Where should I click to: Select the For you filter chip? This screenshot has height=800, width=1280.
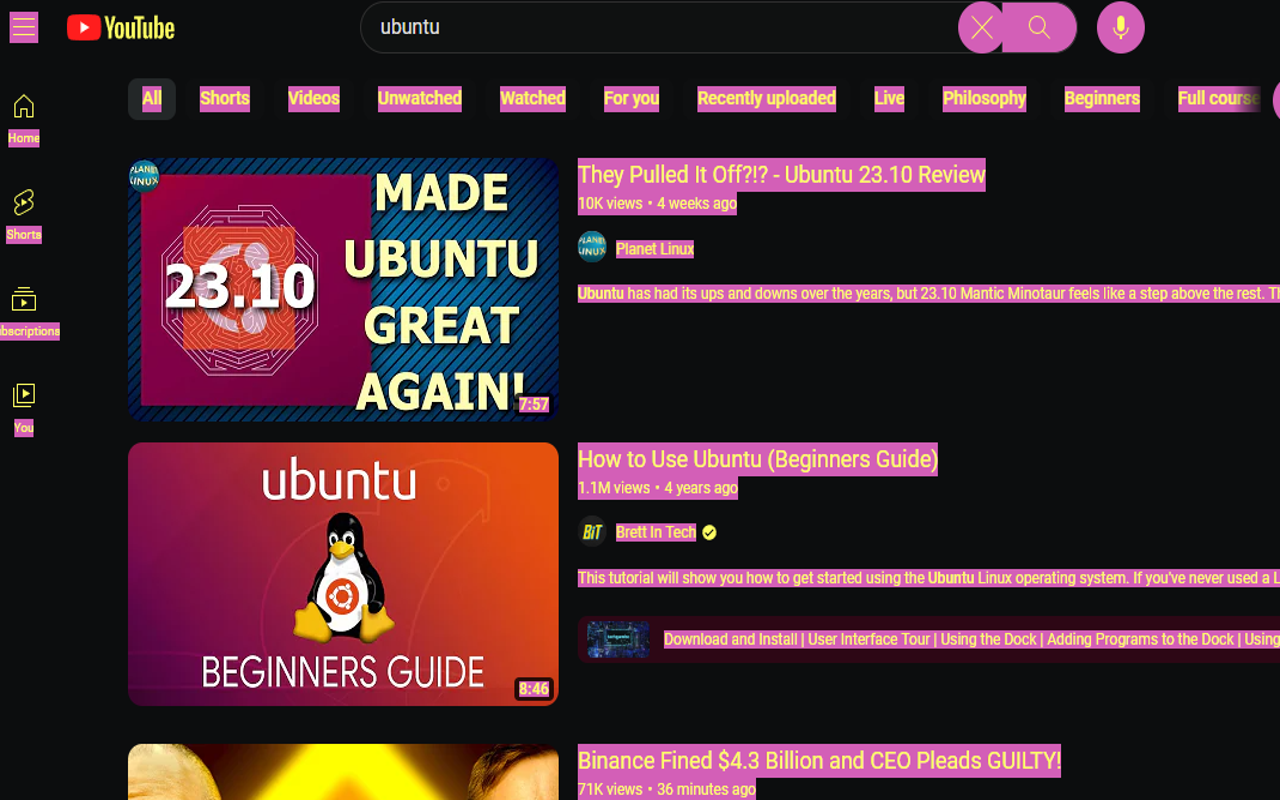tap(632, 99)
